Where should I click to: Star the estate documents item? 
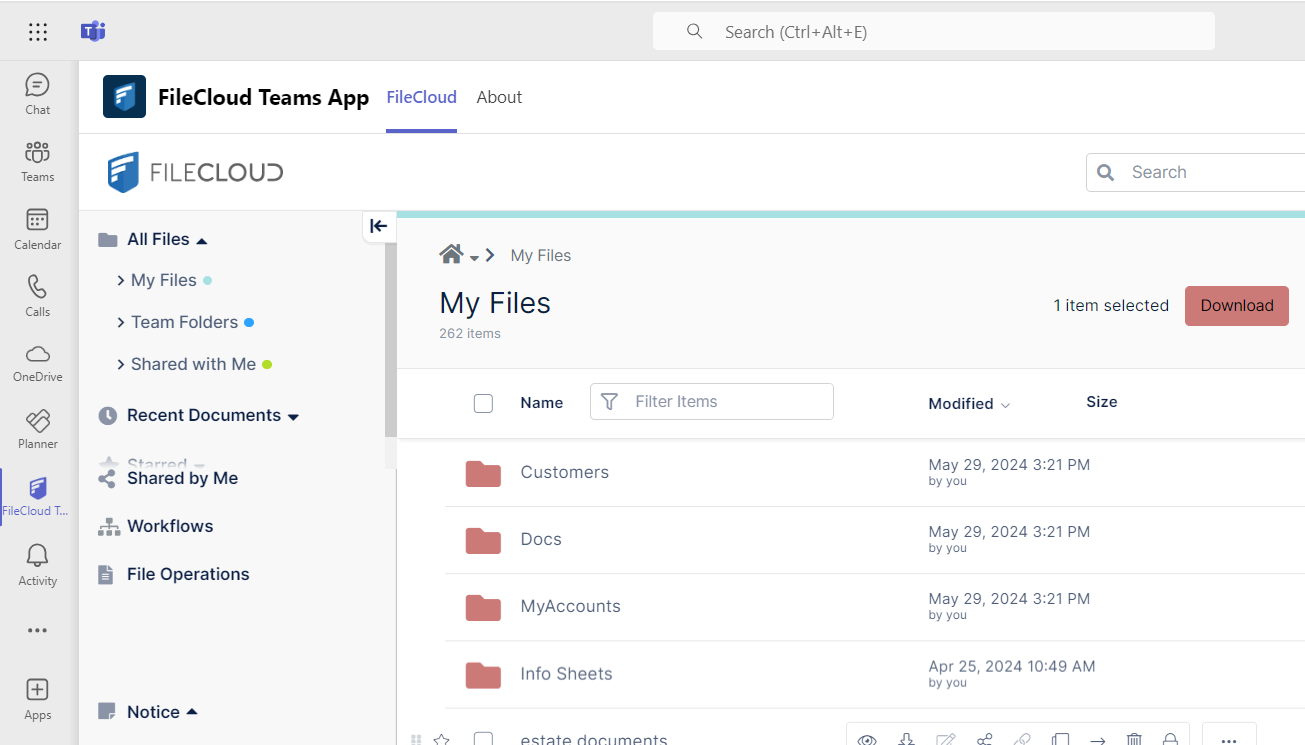tap(441, 739)
